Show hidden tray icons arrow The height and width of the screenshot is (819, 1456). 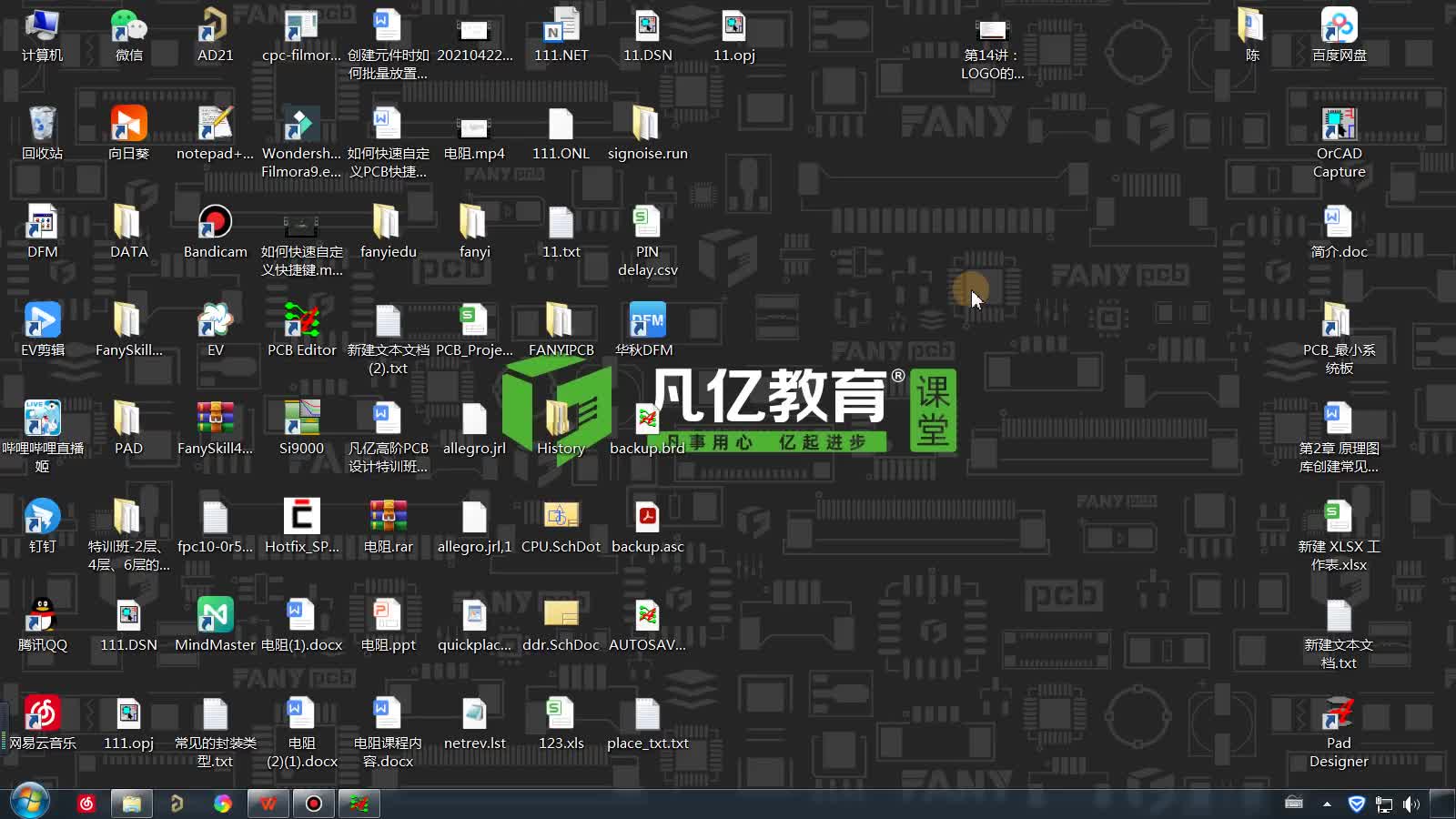[1327, 804]
